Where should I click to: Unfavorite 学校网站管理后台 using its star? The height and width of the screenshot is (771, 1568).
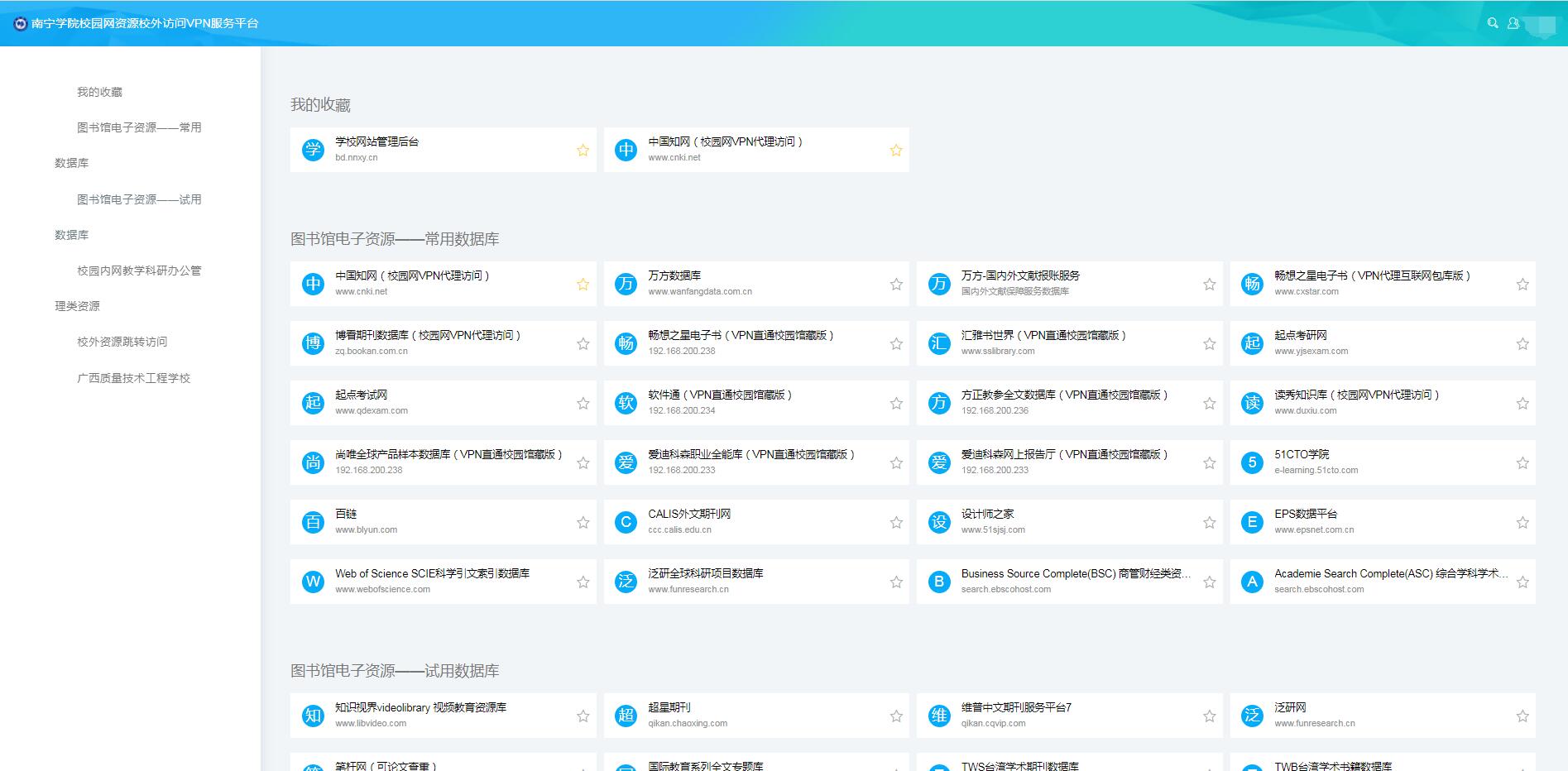[x=583, y=151]
